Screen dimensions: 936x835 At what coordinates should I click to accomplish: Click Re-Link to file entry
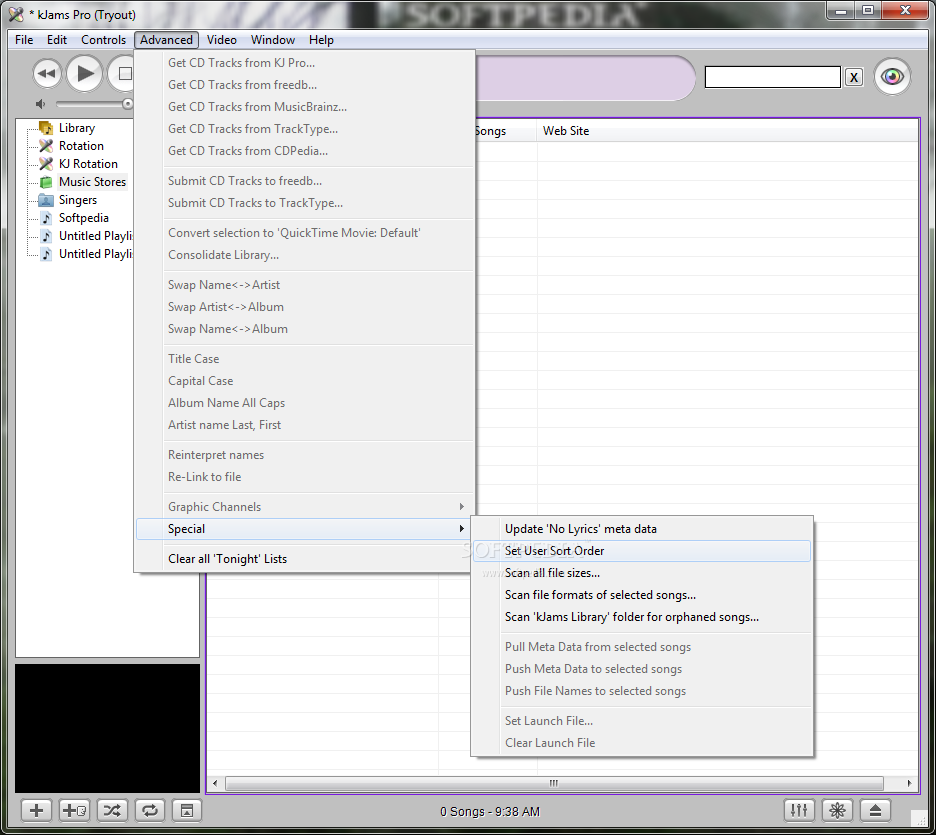[304, 477]
